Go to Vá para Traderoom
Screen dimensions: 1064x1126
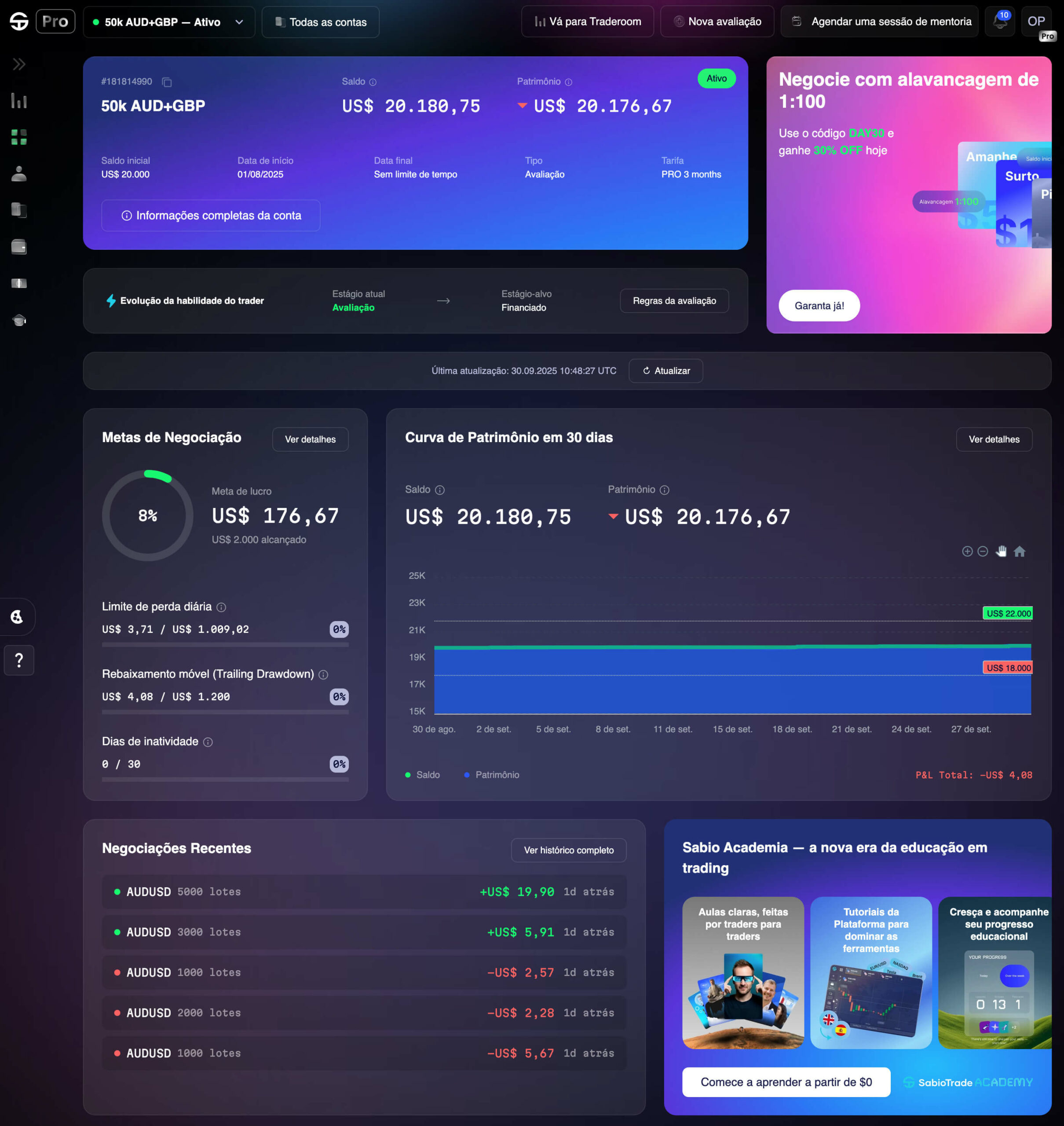pyautogui.click(x=587, y=22)
